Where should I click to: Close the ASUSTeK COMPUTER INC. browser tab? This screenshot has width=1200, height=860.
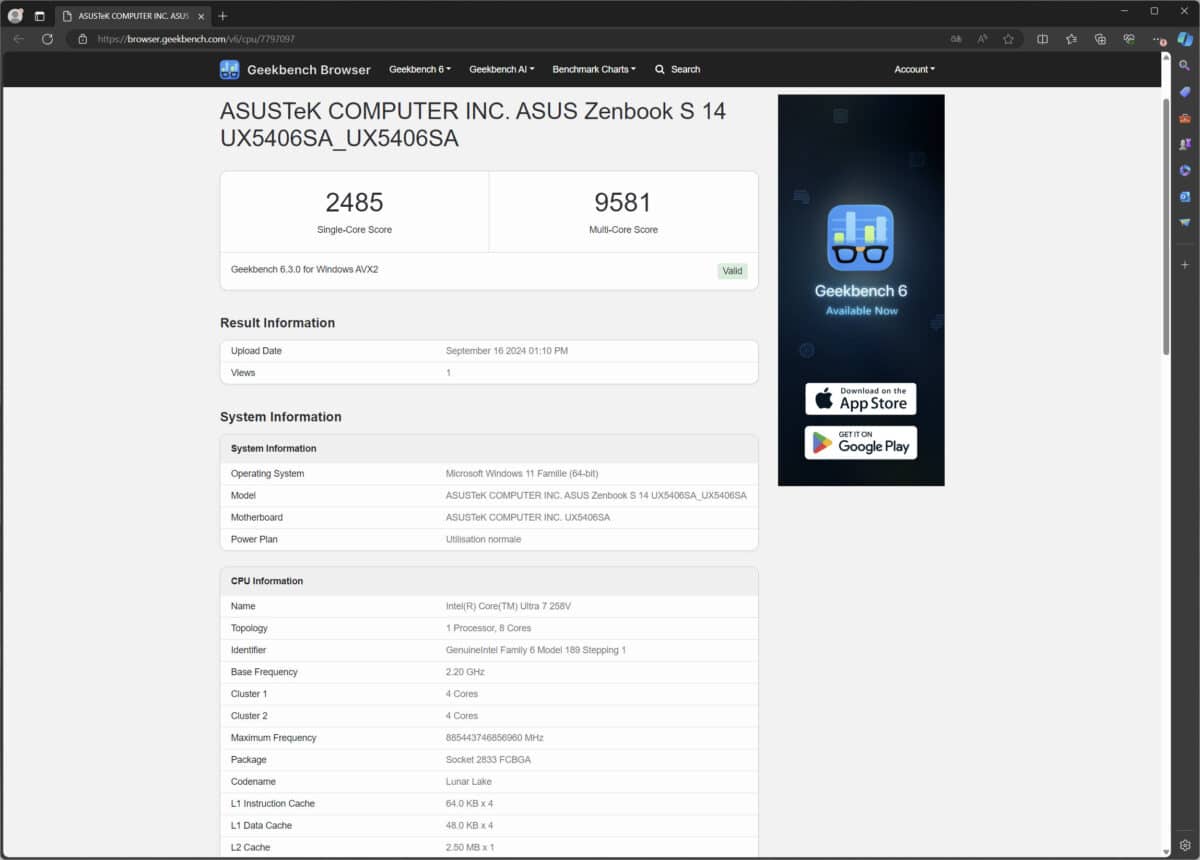[x=202, y=16]
